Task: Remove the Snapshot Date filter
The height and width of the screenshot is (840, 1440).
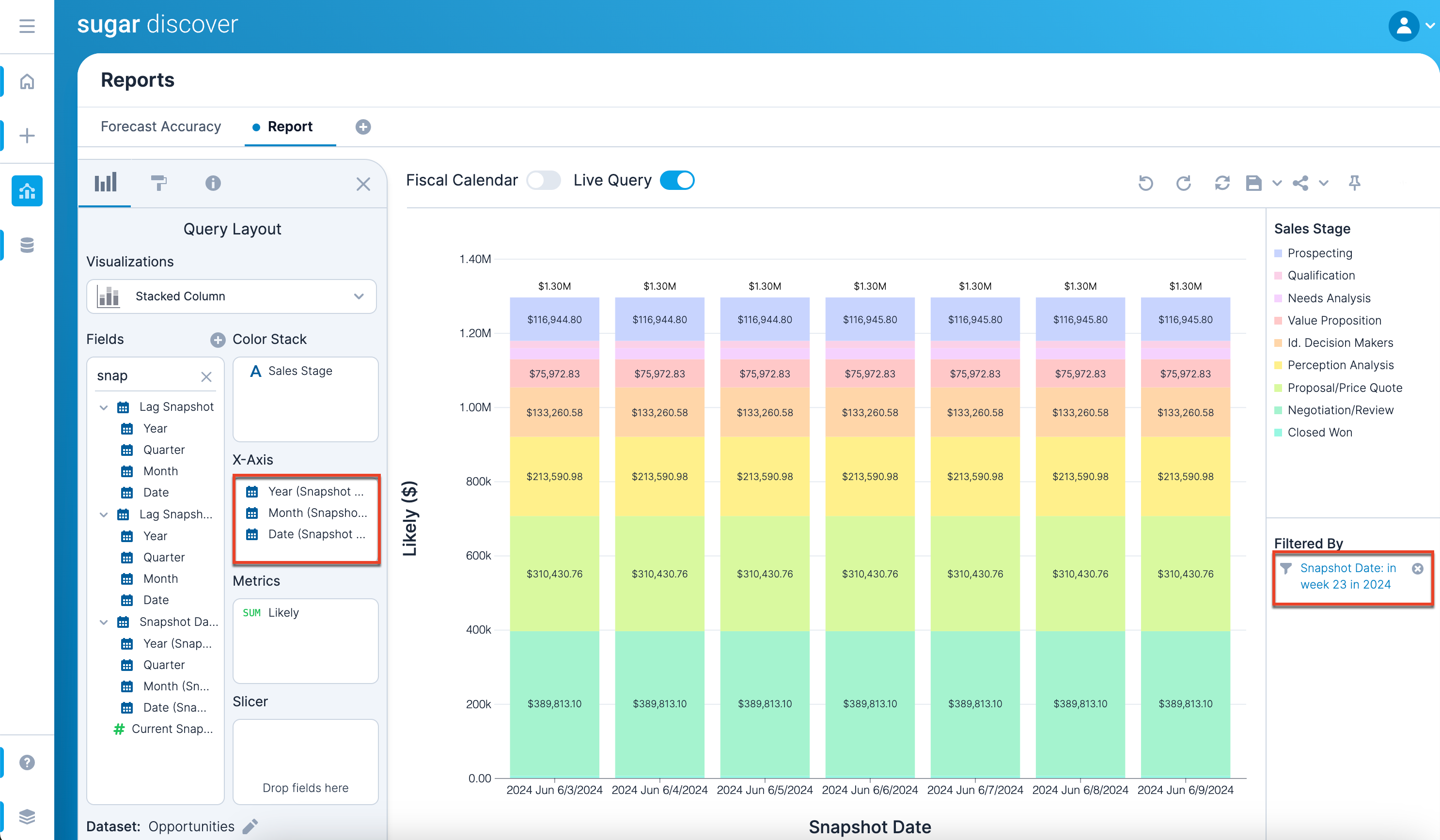Action: 1417,569
